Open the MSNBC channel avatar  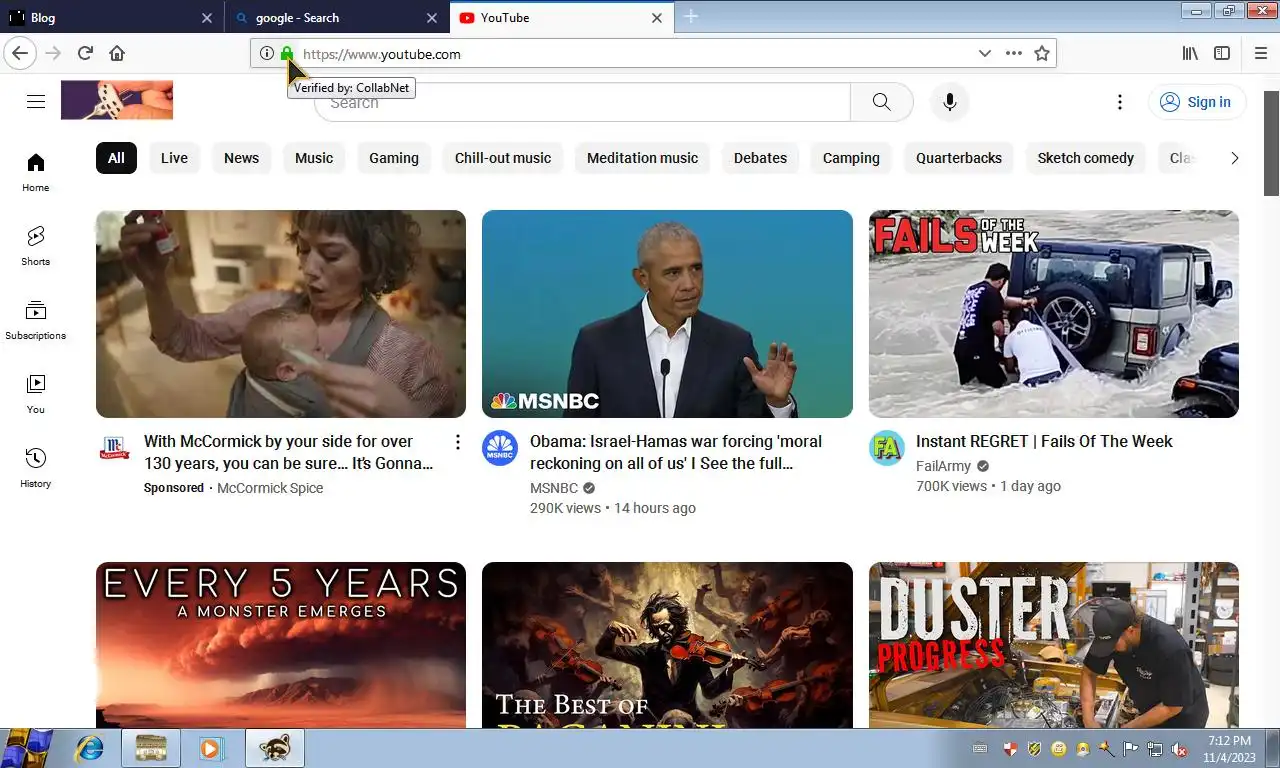(500, 448)
